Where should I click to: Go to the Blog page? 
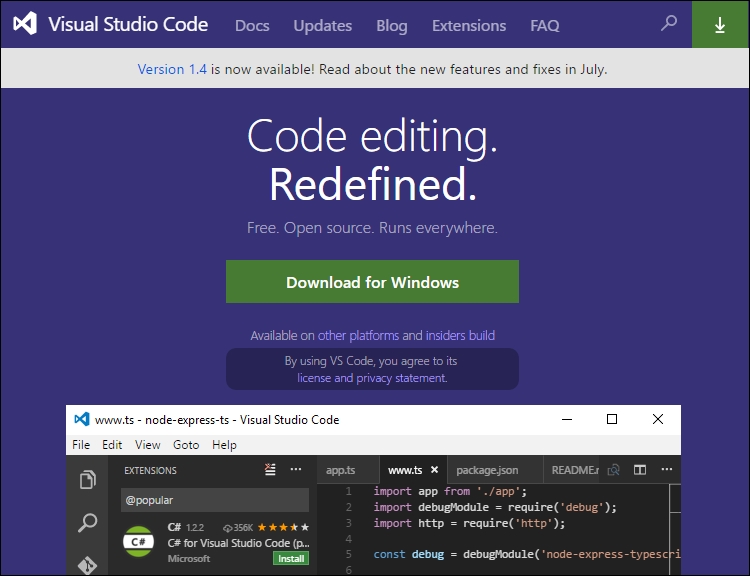(392, 25)
